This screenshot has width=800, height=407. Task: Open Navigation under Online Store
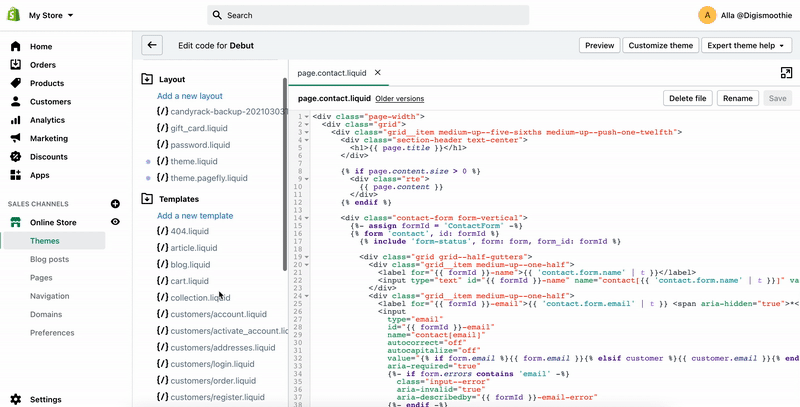(49, 296)
